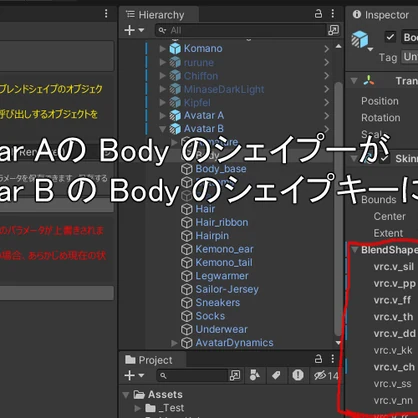418x418 pixels.
Task: Click the Avatar A prefab cube icon
Action: (175, 116)
